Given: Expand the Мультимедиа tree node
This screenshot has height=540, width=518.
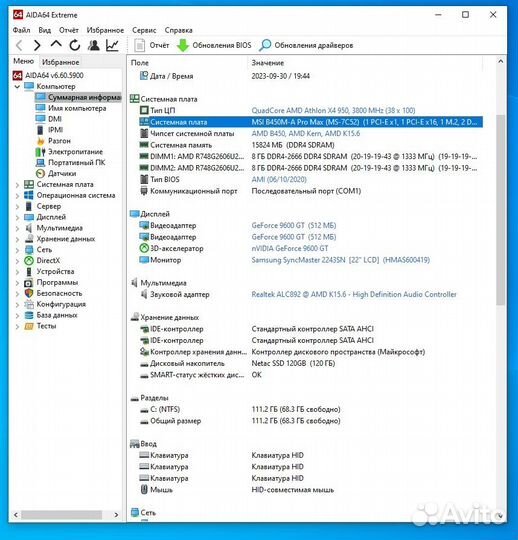Looking at the screenshot, I should (x=17, y=228).
